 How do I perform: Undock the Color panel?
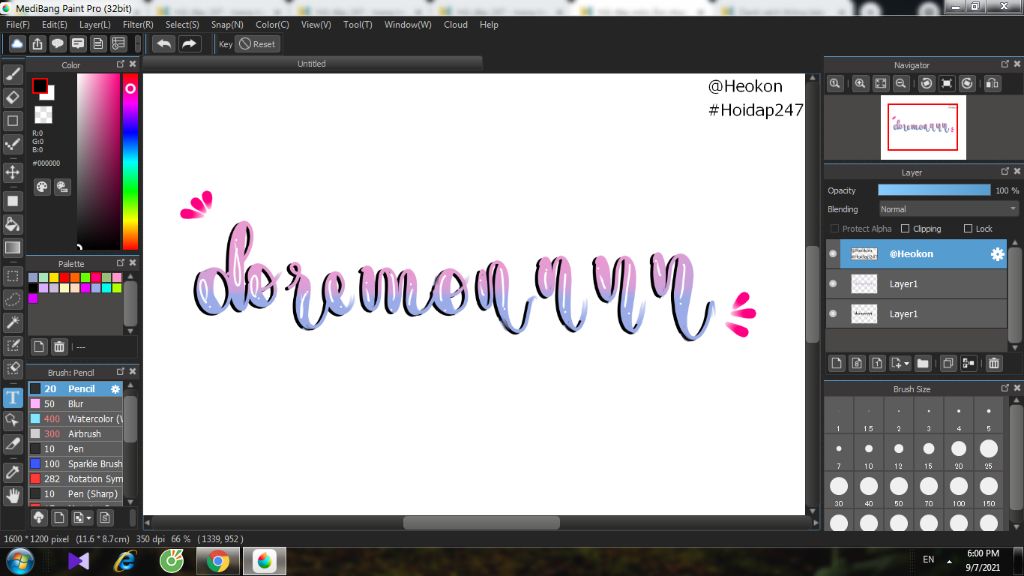(x=120, y=64)
